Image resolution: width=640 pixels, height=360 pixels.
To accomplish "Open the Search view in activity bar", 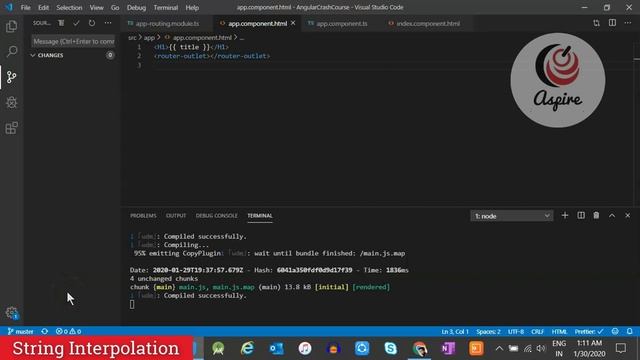I will 11,51.
